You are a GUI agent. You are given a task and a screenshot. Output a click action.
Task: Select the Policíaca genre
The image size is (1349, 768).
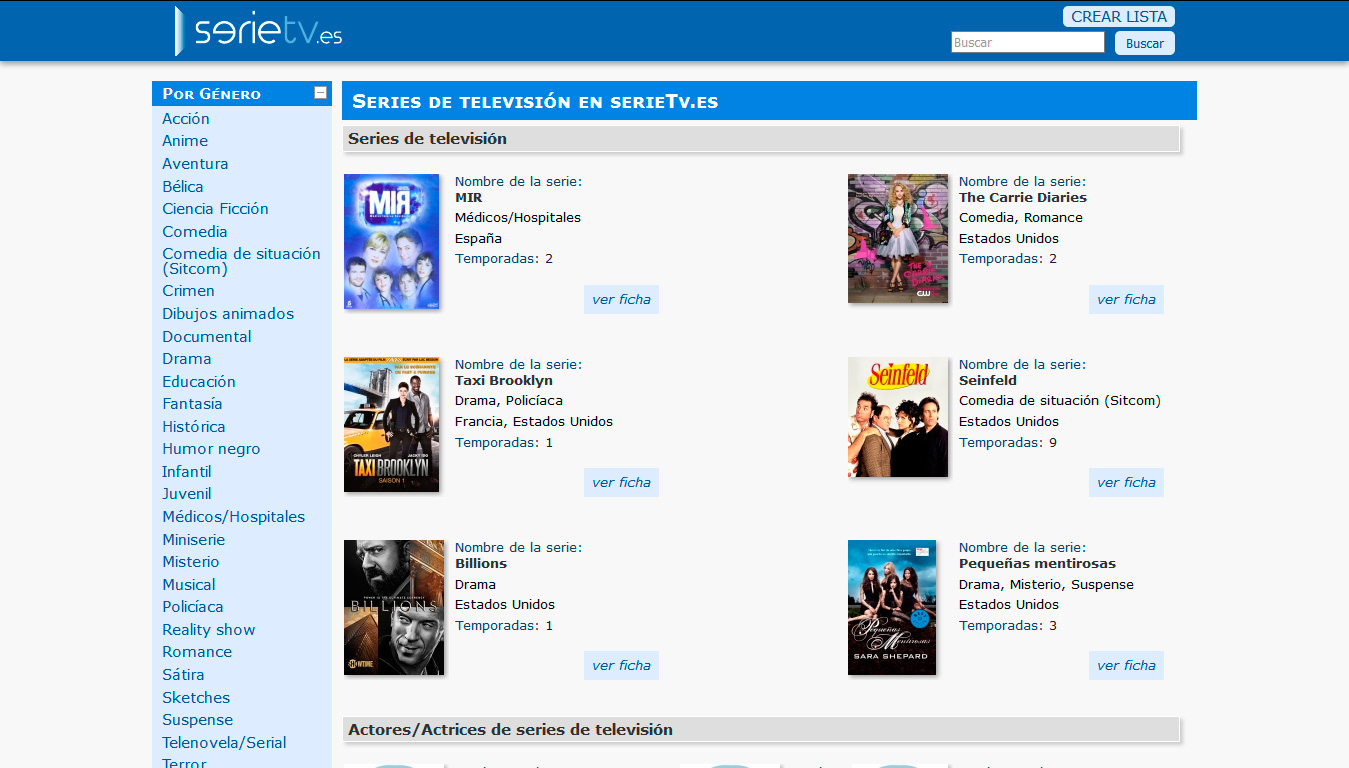click(193, 607)
